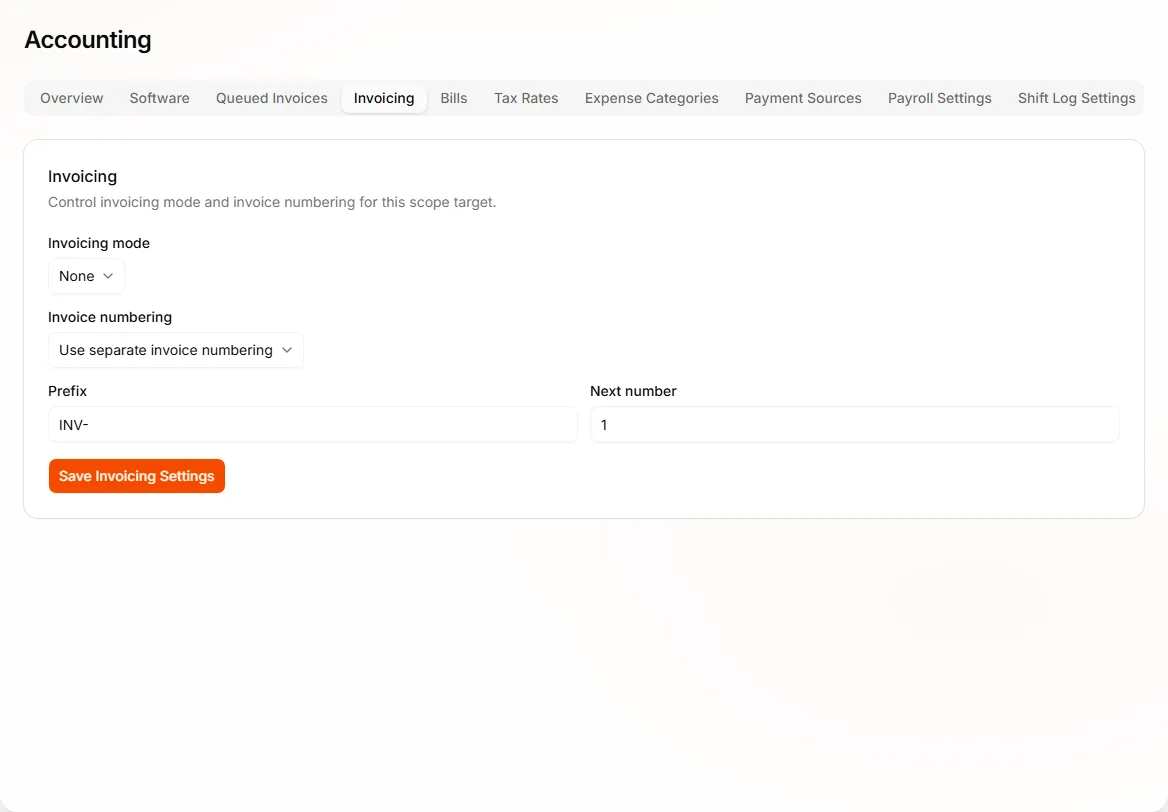
Task: Click the Accounting page heading
Action: pos(88,39)
